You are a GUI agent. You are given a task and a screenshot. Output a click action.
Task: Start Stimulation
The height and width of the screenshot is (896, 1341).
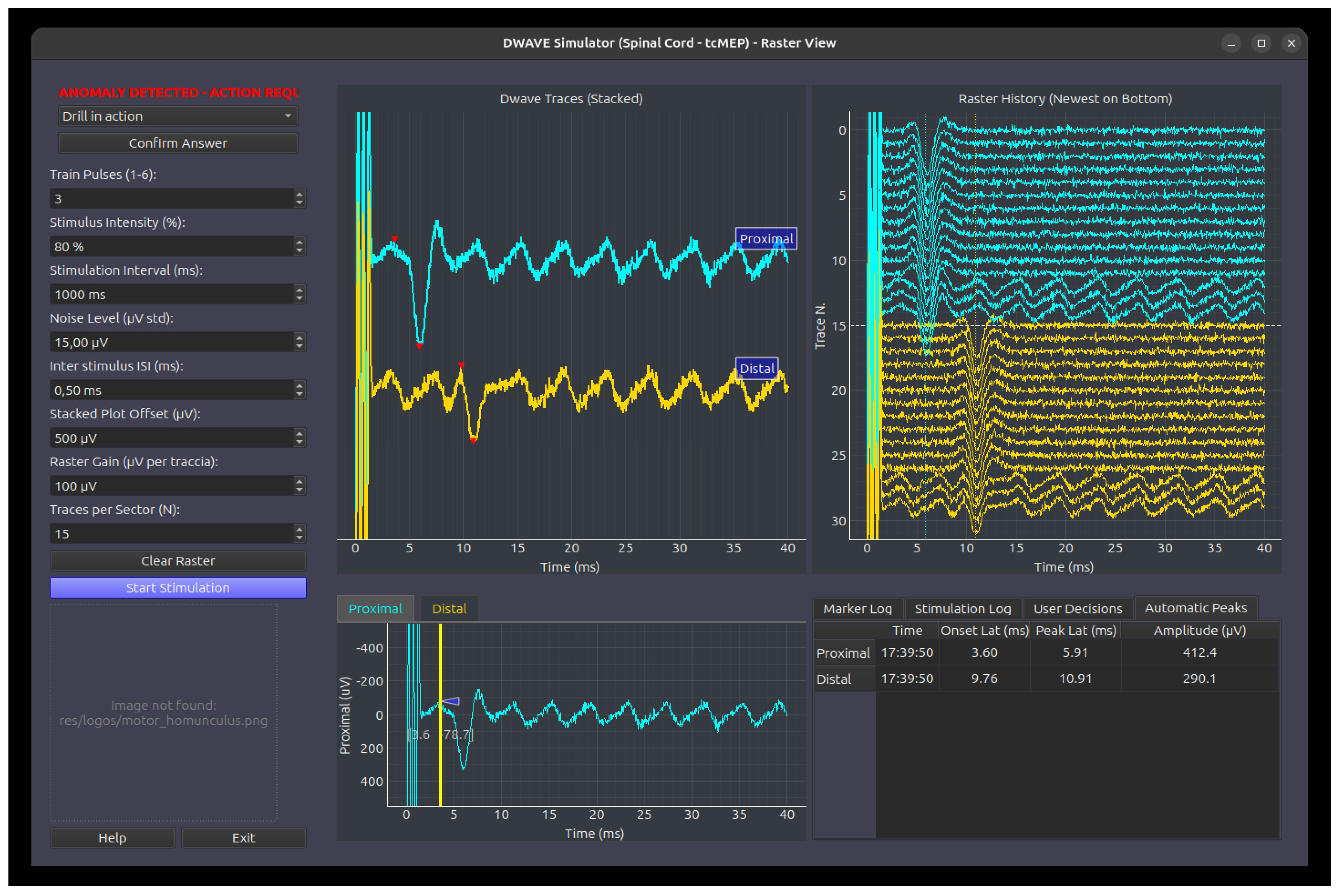178,587
